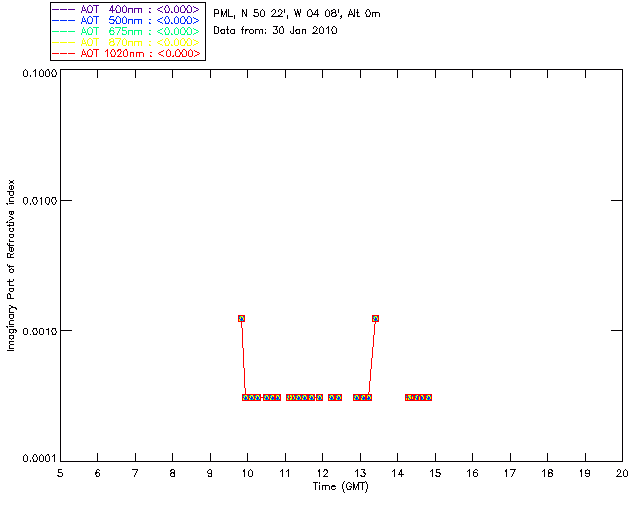
Task: Click the 'Imaginary Part of Refractive Index' axis label
Action: pyautogui.click(x=11, y=265)
